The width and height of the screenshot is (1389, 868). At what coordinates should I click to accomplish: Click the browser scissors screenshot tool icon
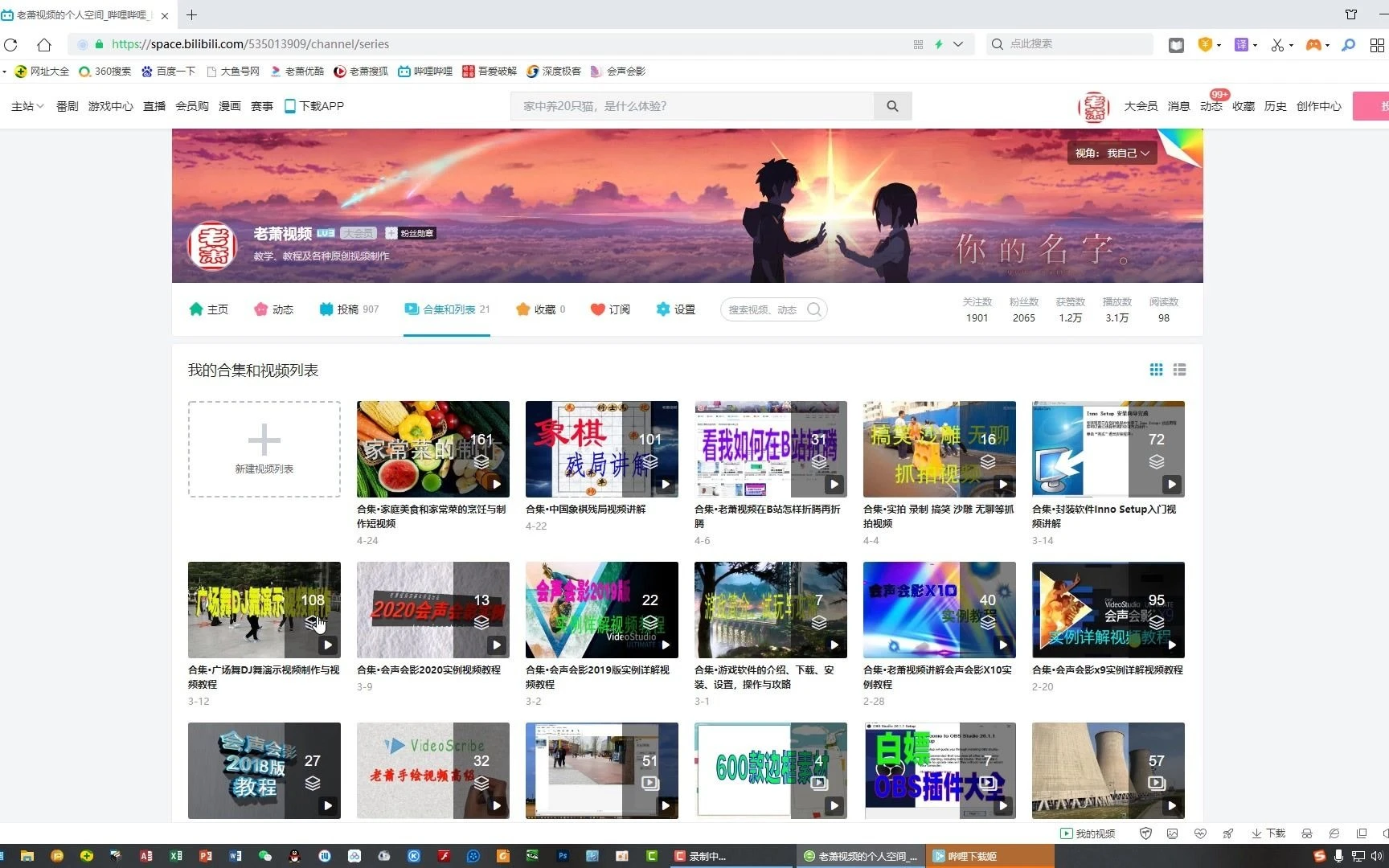[1277, 45]
